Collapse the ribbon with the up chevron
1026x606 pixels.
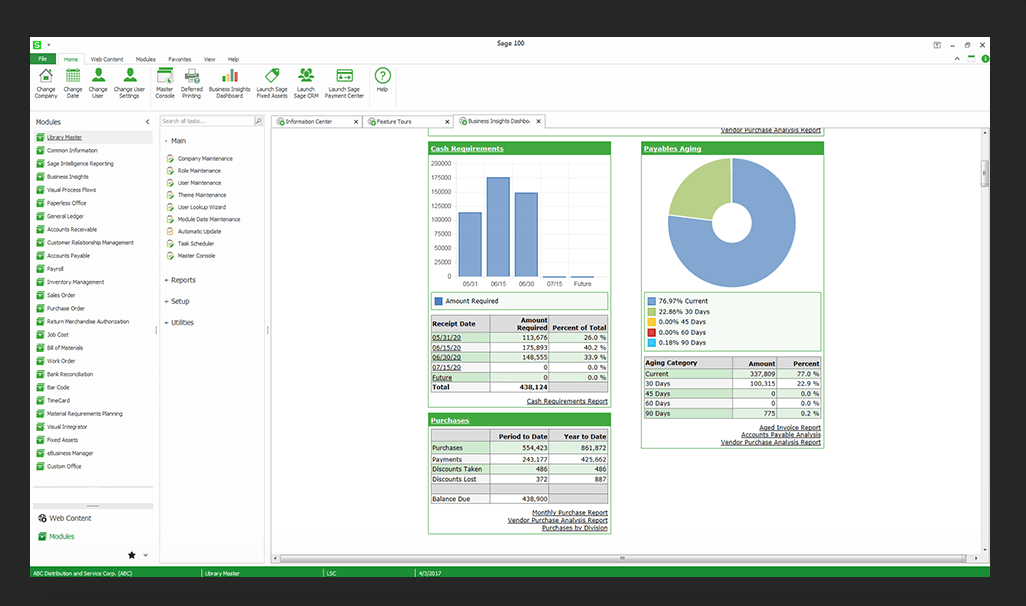coord(957,59)
